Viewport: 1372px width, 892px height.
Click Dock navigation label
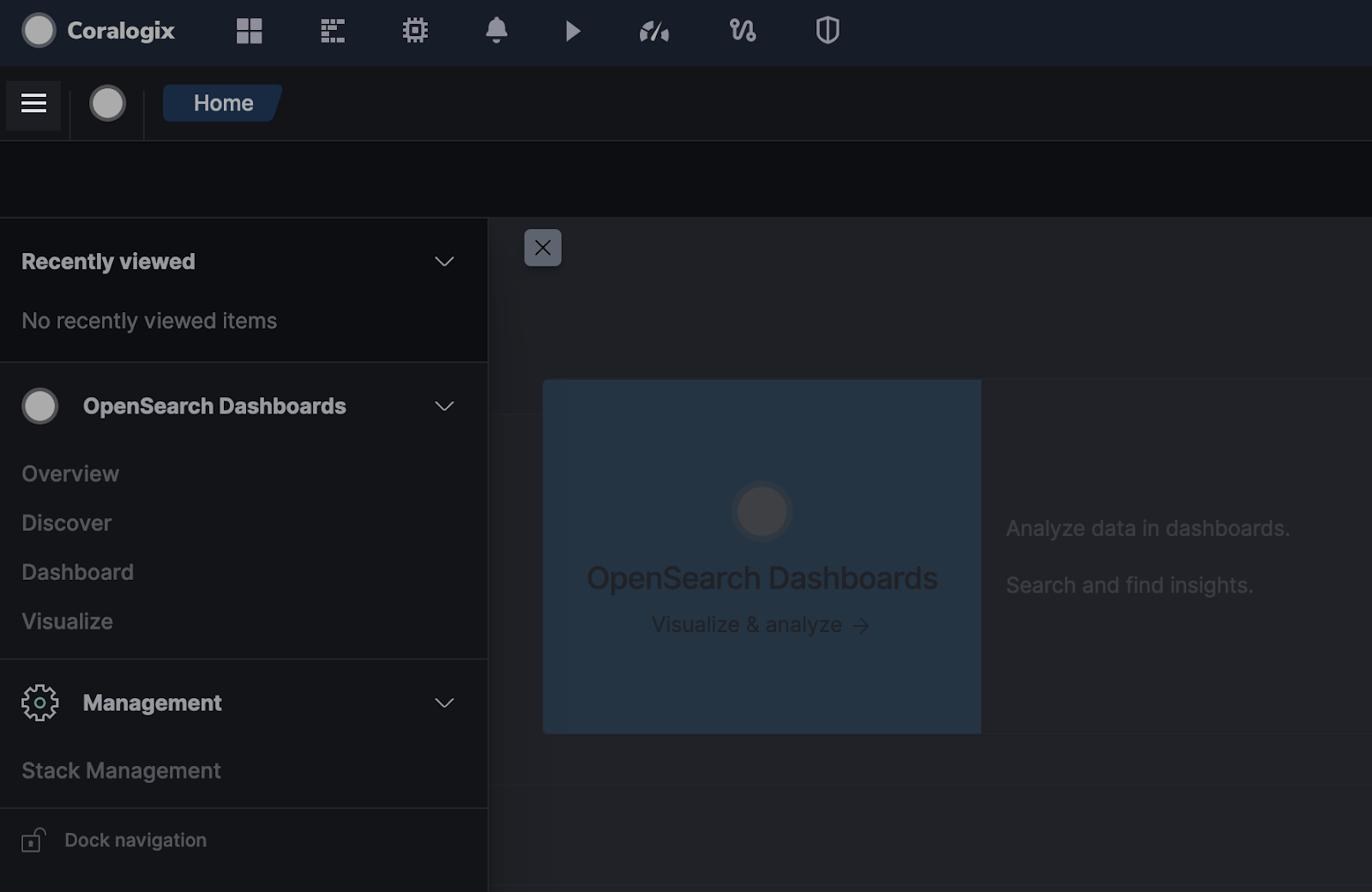pos(135,841)
